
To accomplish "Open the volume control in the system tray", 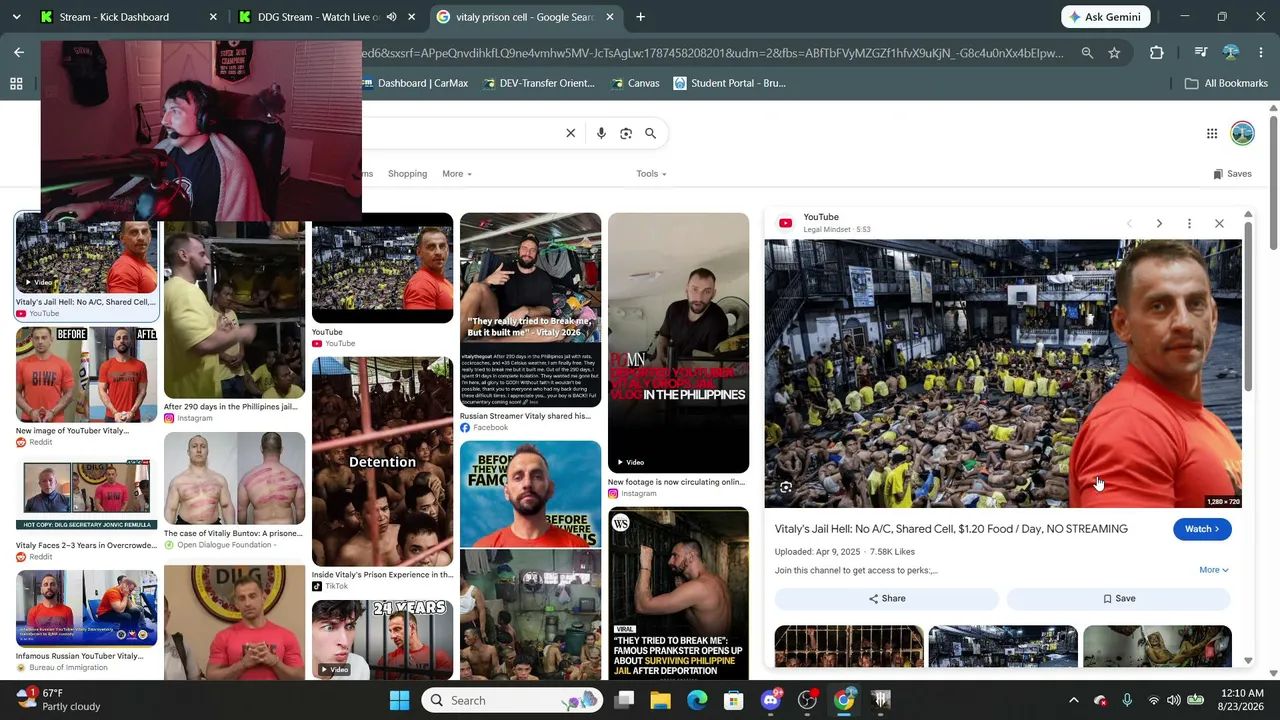I will [x=1174, y=700].
